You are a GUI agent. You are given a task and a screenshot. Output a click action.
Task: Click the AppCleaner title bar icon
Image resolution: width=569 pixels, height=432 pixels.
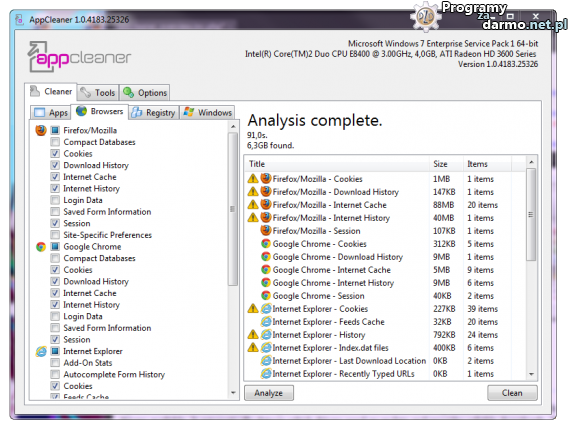(20, 20)
